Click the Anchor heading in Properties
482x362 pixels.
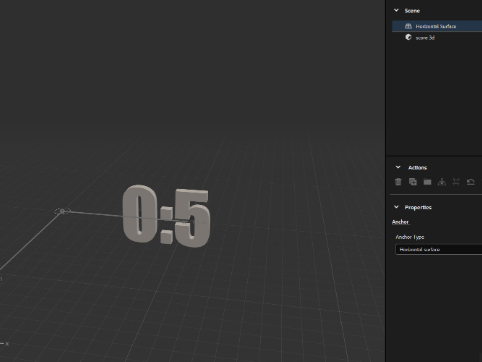(400, 222)
